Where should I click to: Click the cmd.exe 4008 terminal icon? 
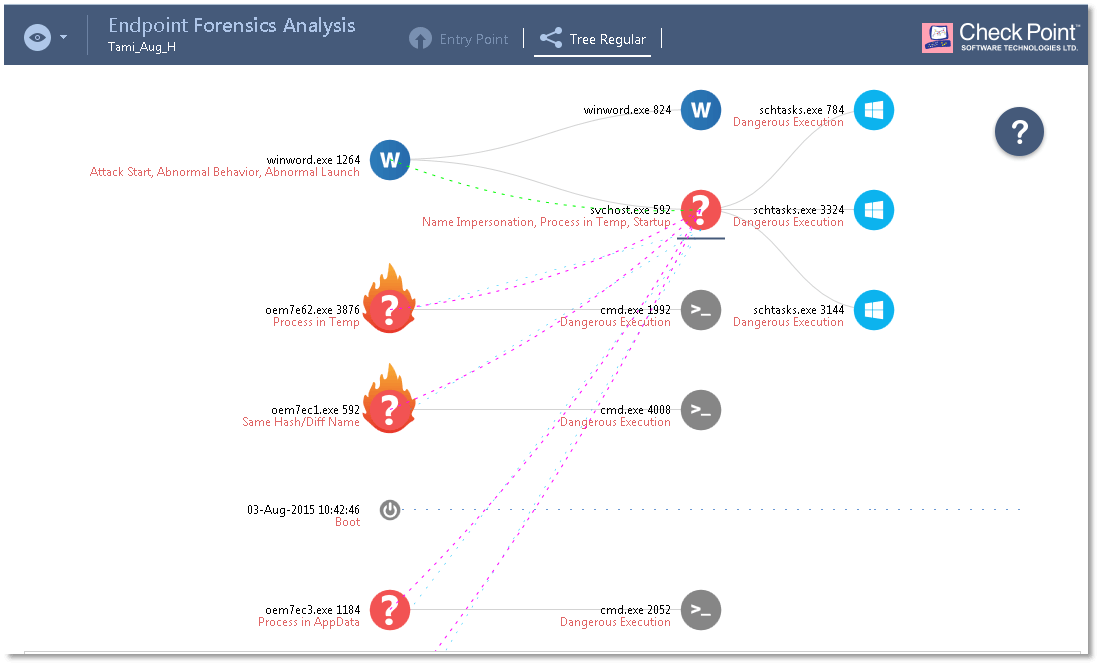(701, 410)
